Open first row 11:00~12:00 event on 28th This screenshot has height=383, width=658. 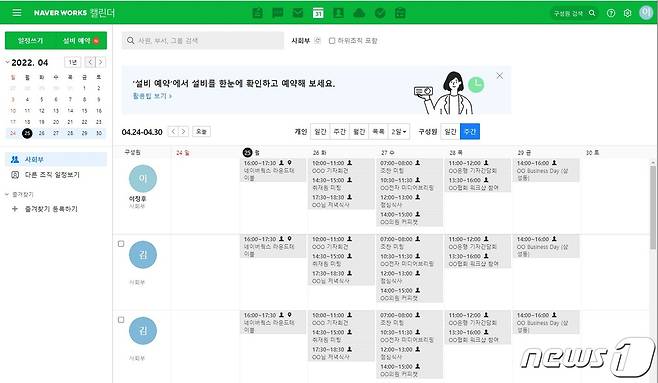[478, 167]
